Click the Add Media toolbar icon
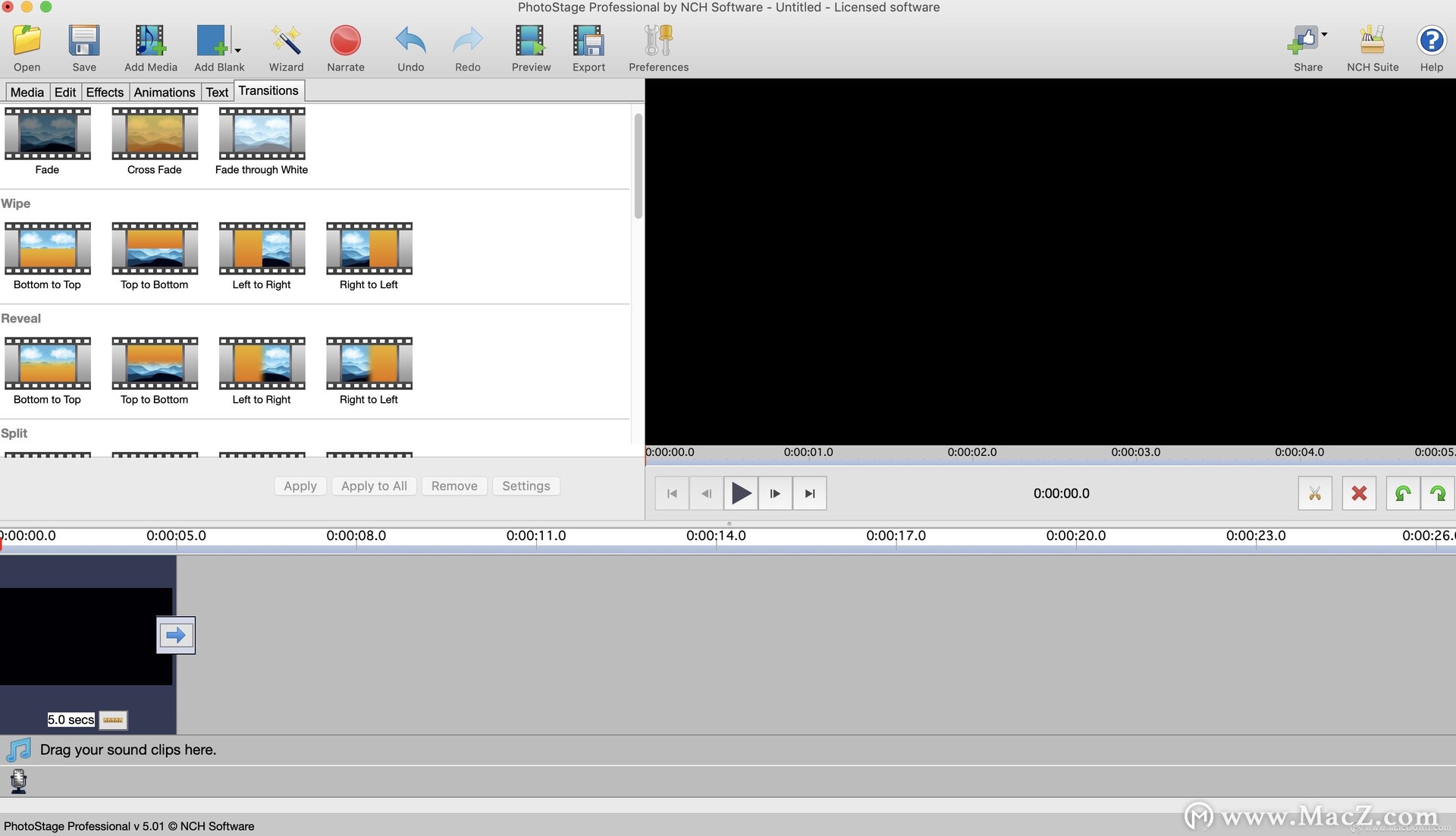 [x=150, y=41]
